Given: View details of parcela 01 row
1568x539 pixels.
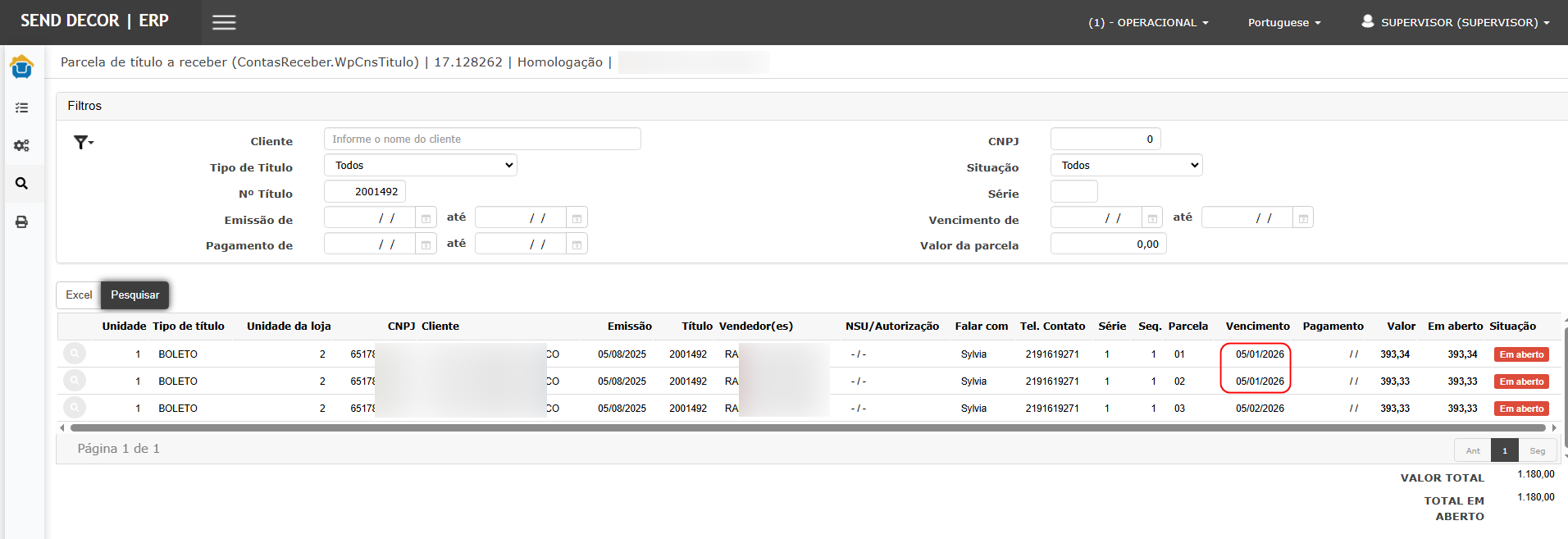Looking at the screenshot, I should (75, 354).
